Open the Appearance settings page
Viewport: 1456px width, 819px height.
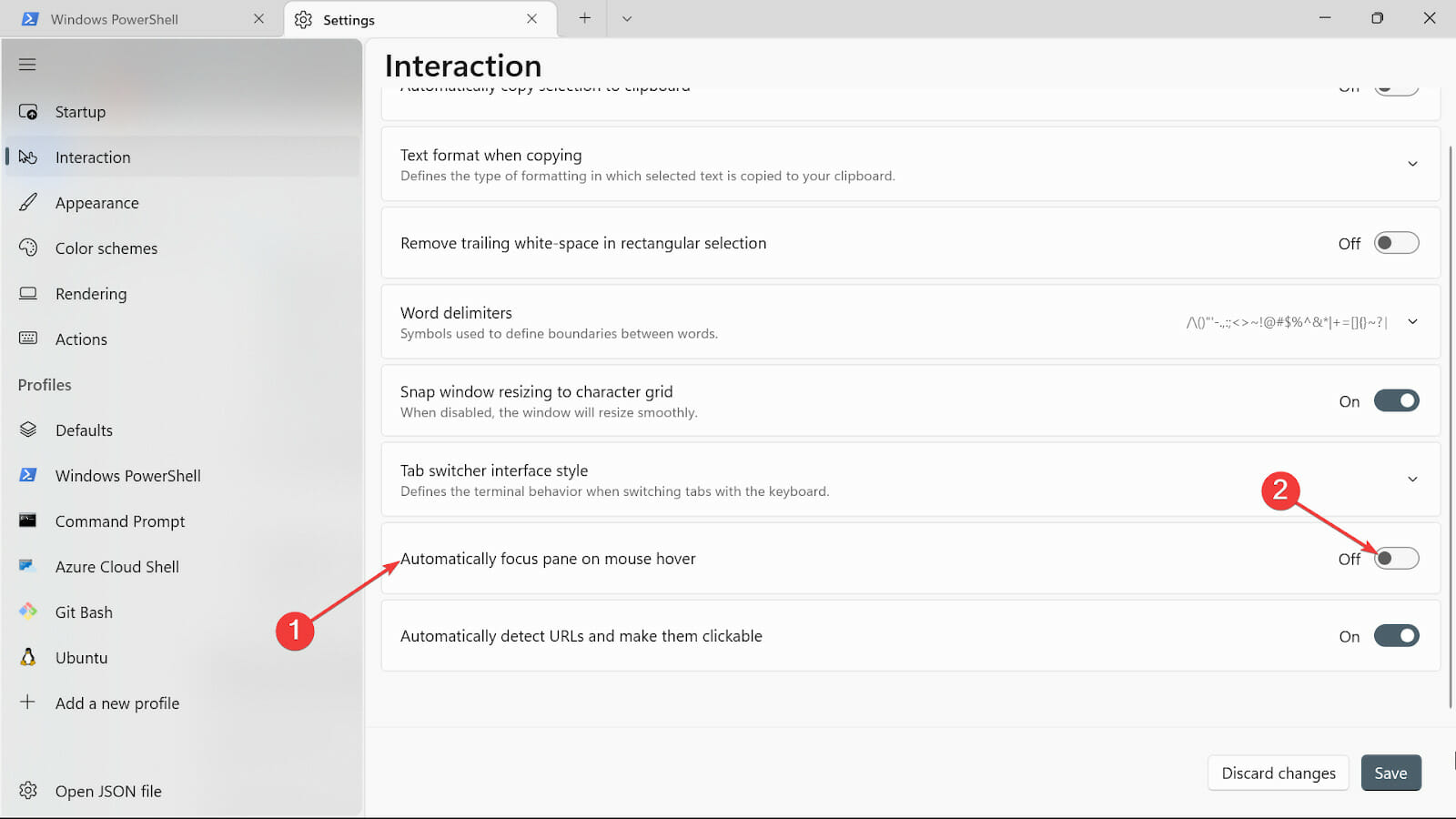[x=182, y=203]
